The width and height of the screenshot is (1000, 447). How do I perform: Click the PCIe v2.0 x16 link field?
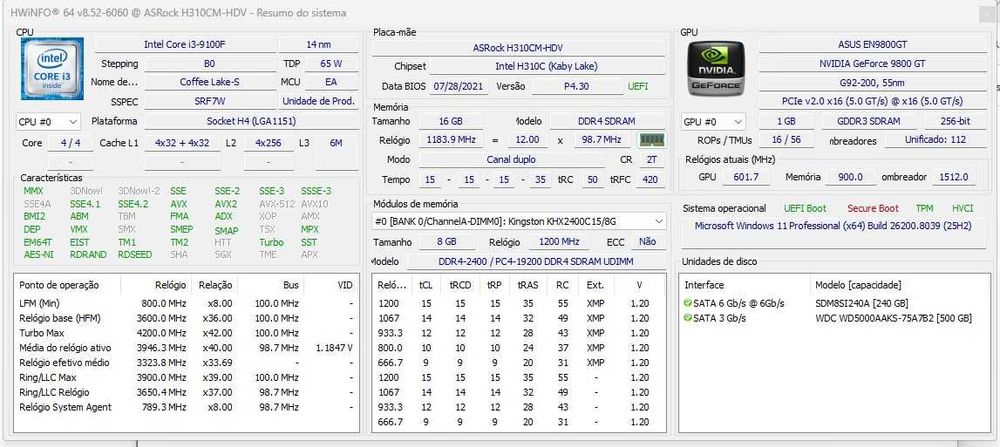pyautogui.click(x=872, y=101)
